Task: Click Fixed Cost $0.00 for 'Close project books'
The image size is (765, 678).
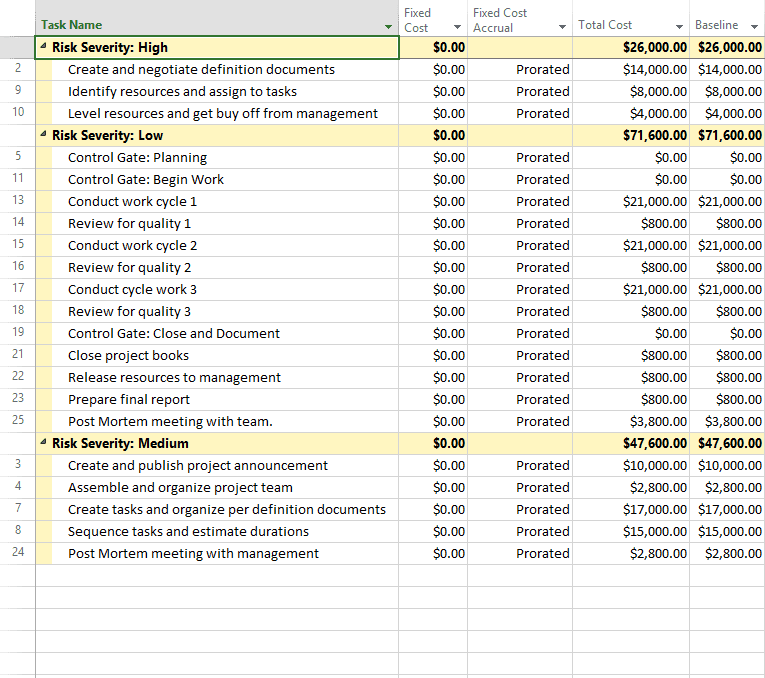Action: tap(449, 355)
